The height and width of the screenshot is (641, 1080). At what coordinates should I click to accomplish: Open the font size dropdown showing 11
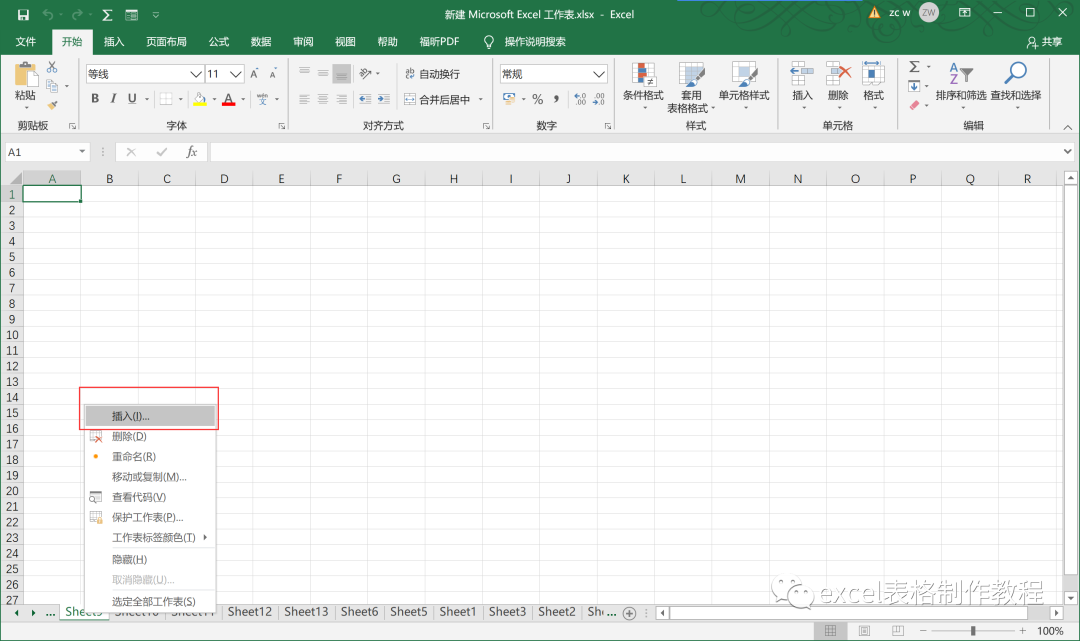[x=236, y=74]
